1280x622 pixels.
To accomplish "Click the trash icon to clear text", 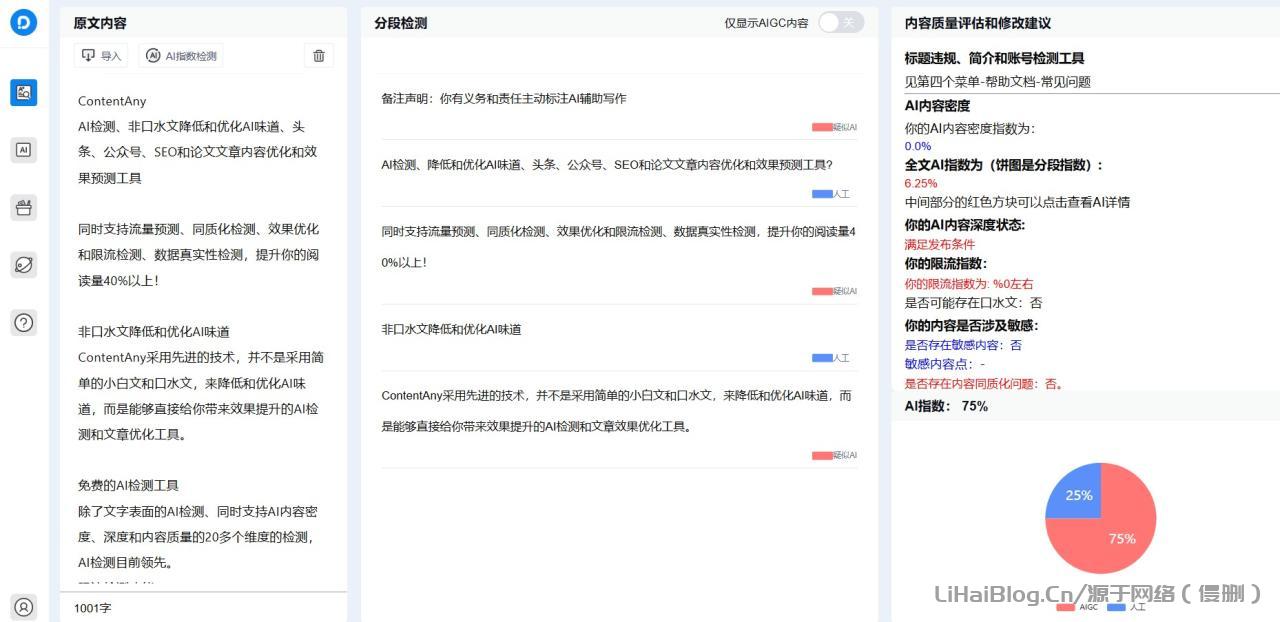I will pyautogui.click(x=319, y=56).
